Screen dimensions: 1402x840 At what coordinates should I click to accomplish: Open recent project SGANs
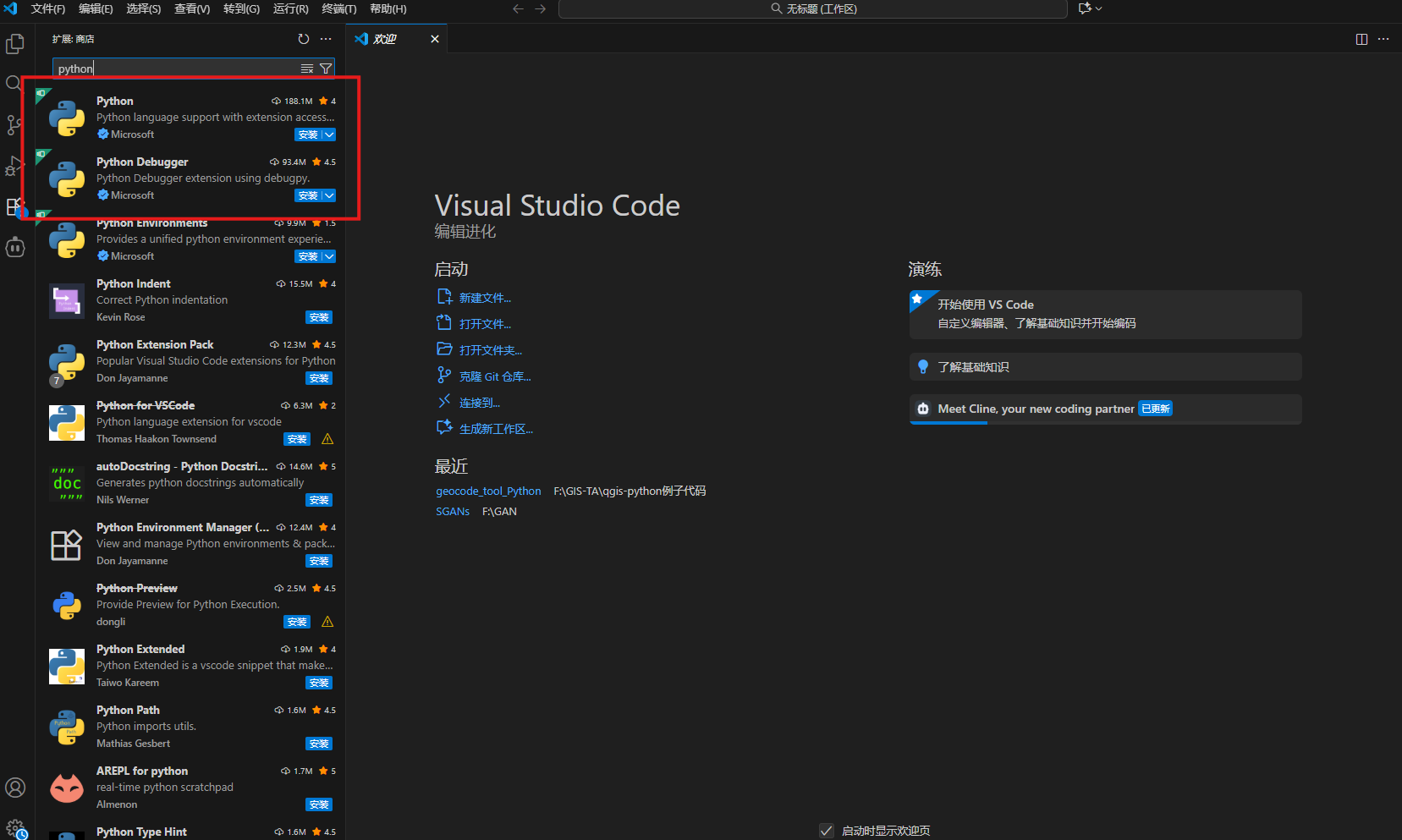(x=453, y=511)
